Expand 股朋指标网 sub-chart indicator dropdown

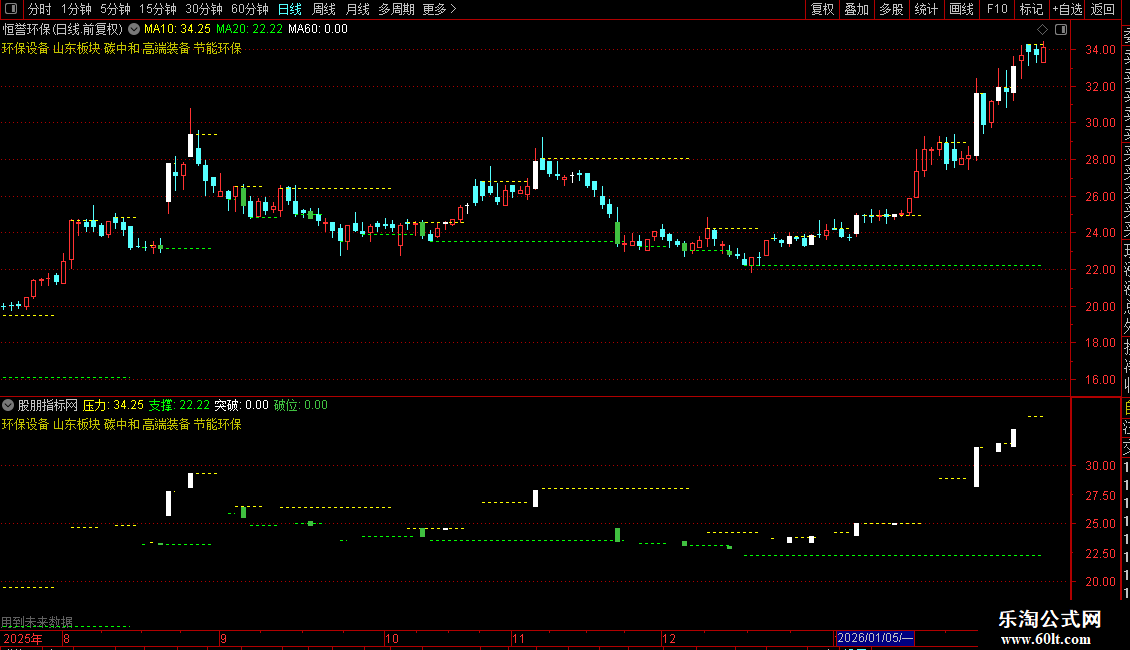[8, 405]
